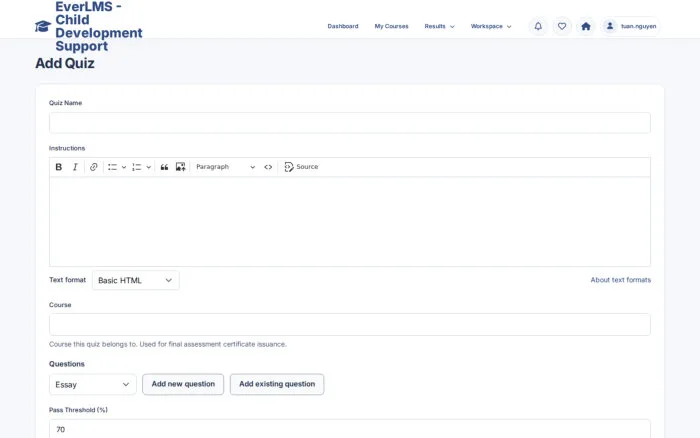Focus the Quiz Name field
The height and width of the screenshot is (438, 700).
pyautogui.click(x=350, y=123)
